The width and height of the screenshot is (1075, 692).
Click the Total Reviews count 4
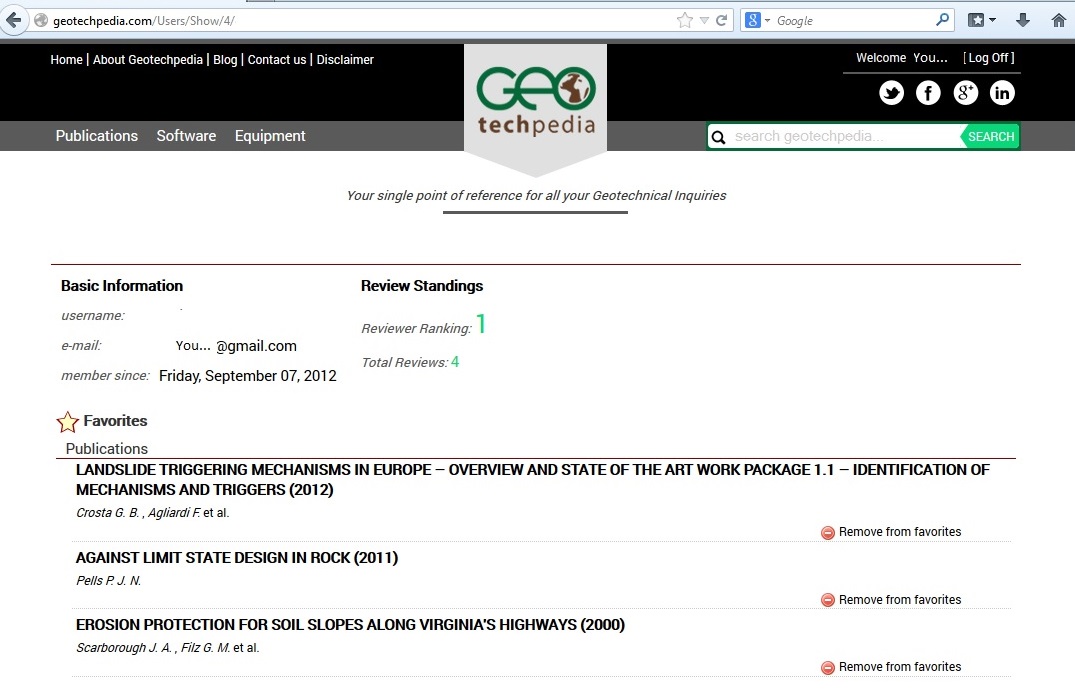pos(455,361)
